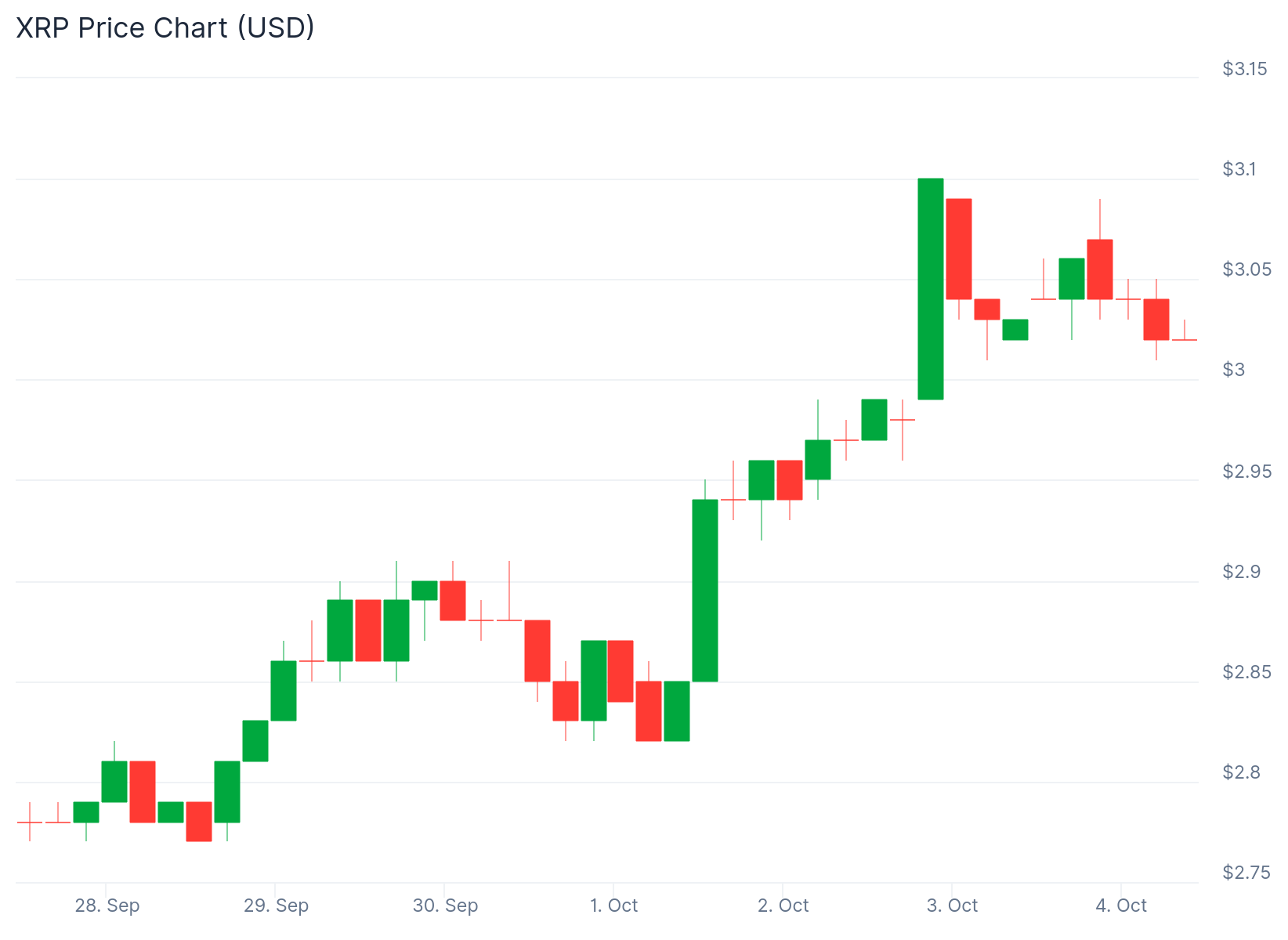Click the 3. Oct date label
Screen dimensions: 1288x940
coord(953,906)
